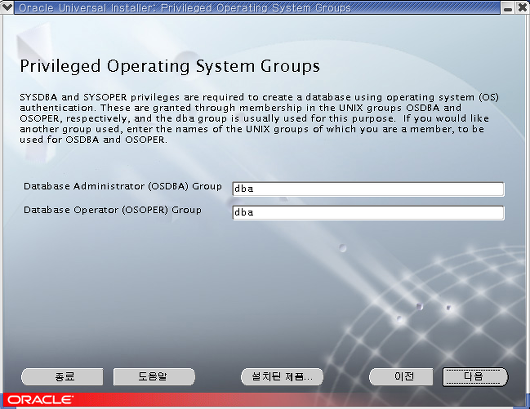Click the 'SYSDBA and SYSOPER privileges' description paragraph

[259, 118]
